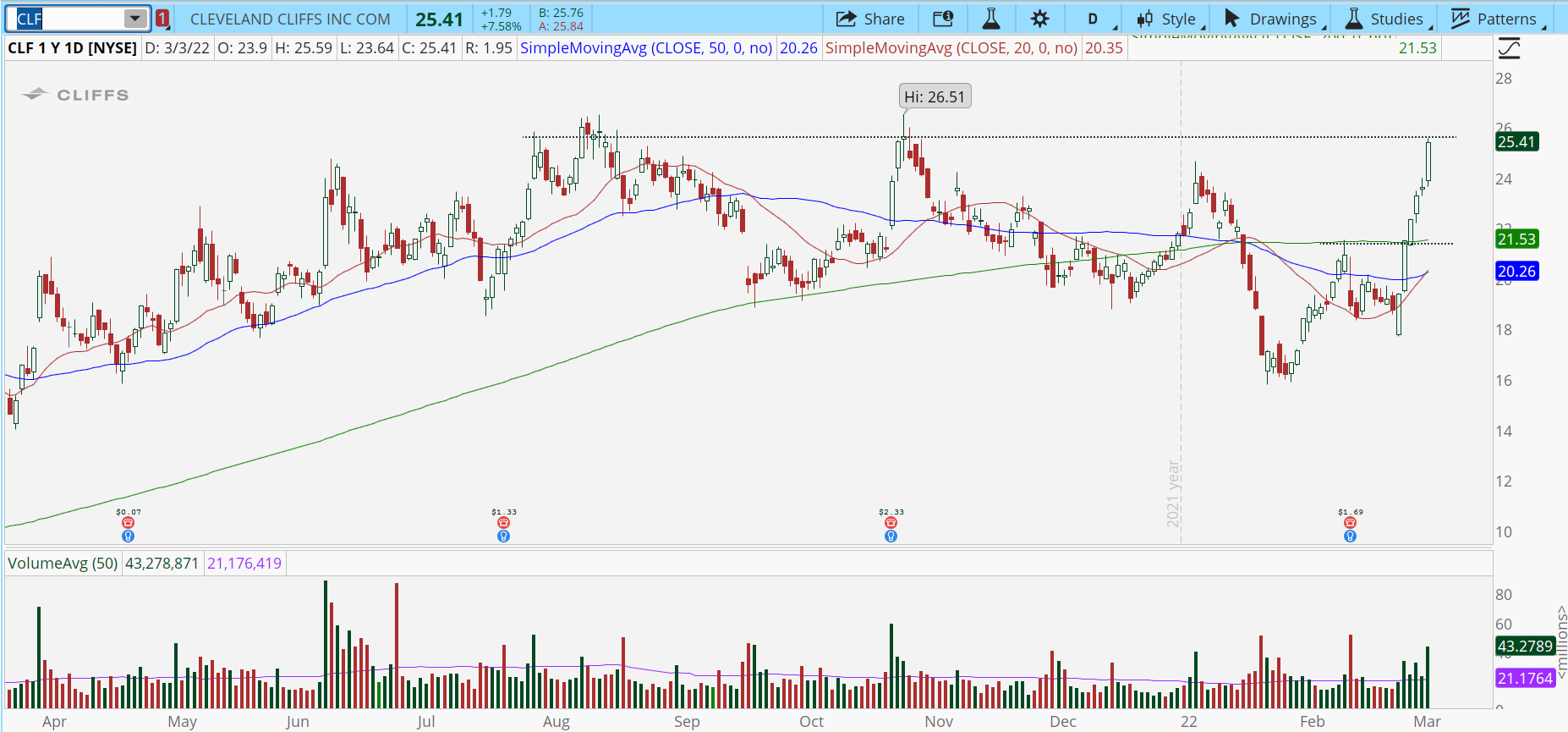1568x732 pixels.
Task: Click the Share button in toolbar
Action: tap(870, 19)
